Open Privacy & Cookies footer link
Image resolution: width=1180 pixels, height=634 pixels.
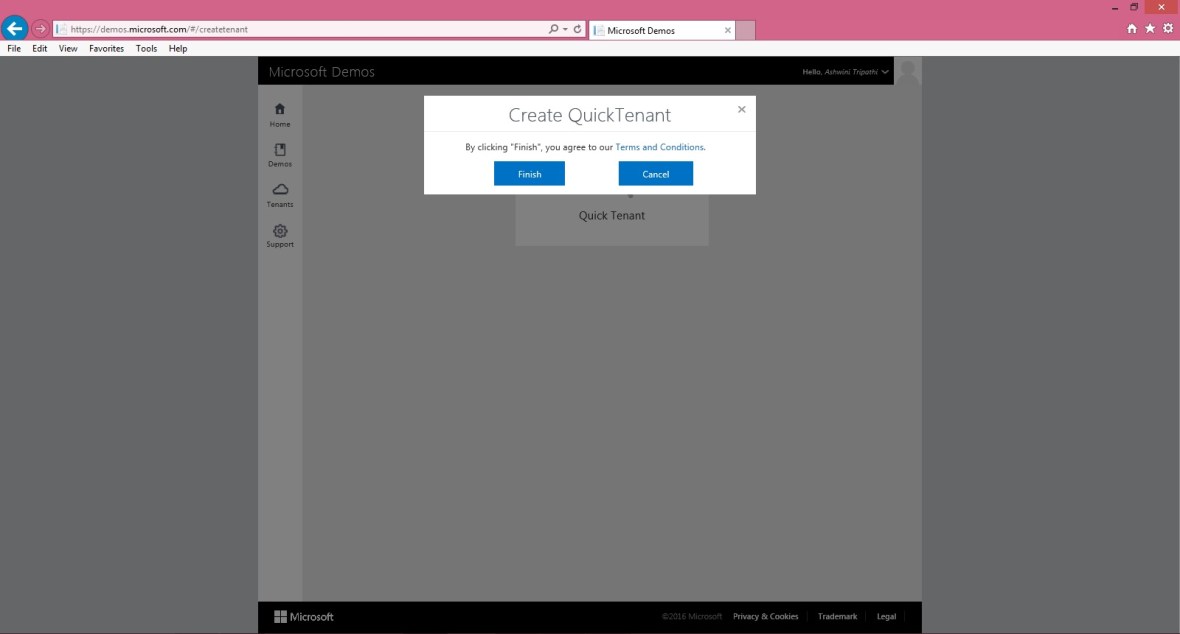pos(765,616)
